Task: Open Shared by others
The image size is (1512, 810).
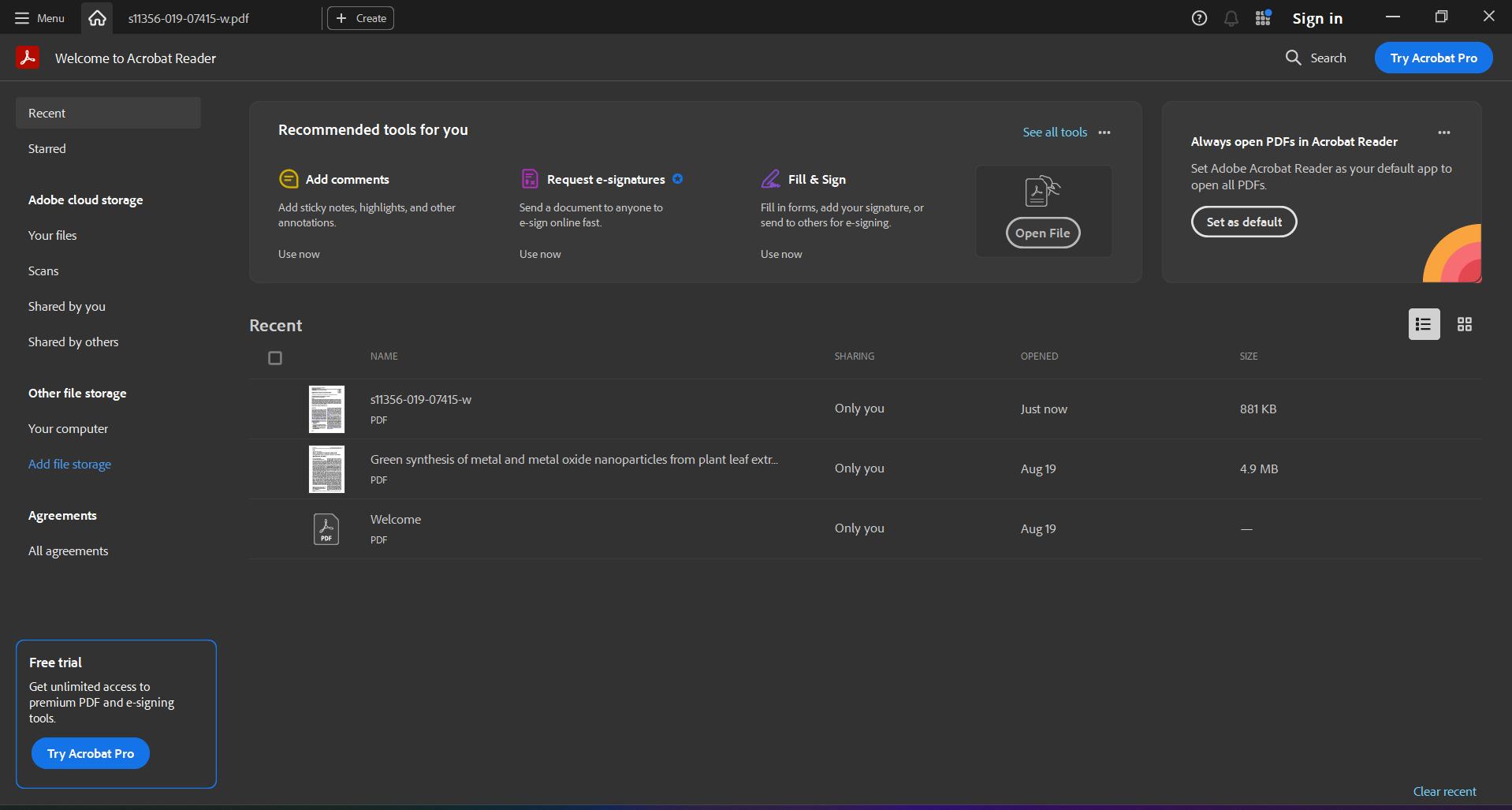Action: point(73,342)
